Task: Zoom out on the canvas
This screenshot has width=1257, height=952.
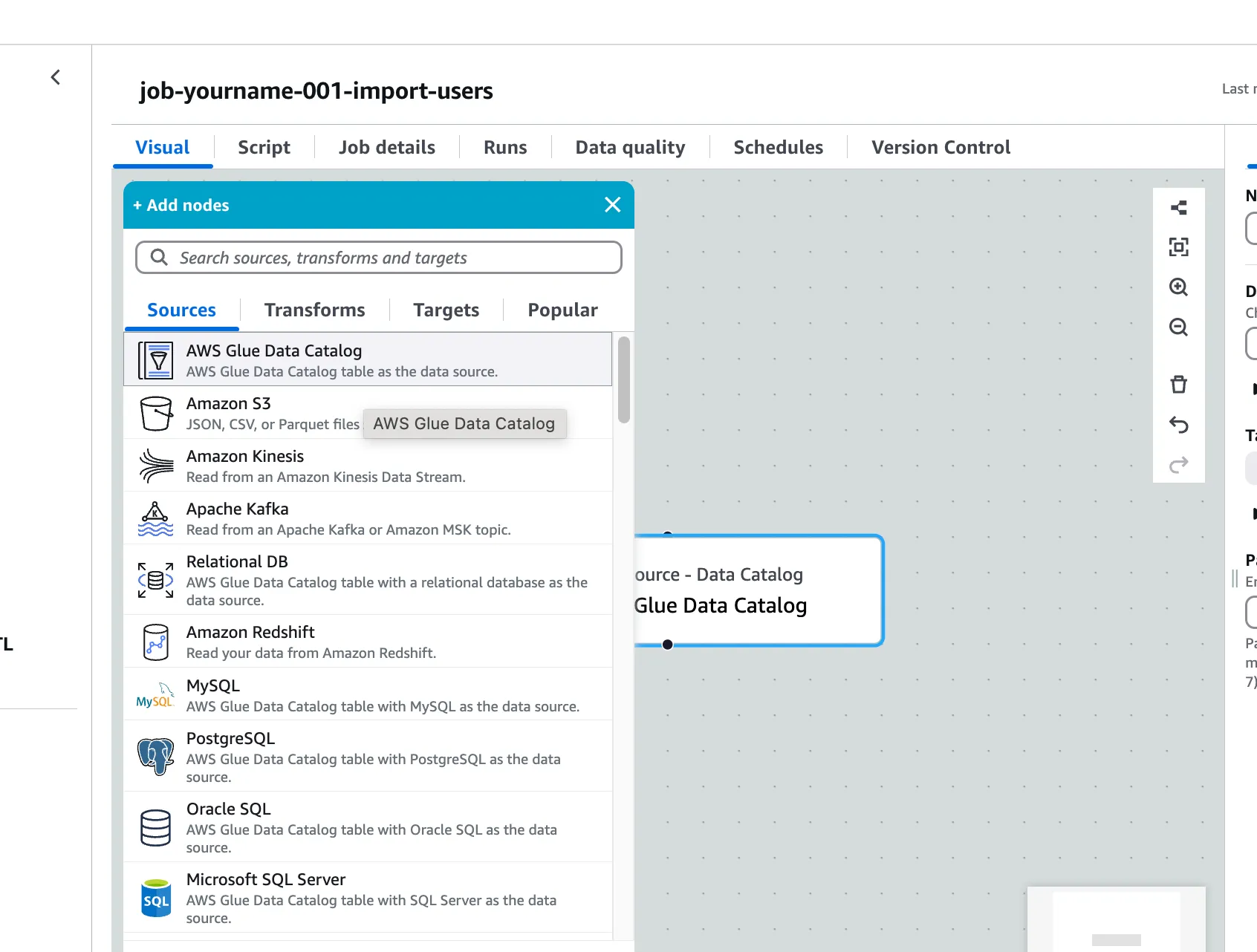Action: point(1178,327)
